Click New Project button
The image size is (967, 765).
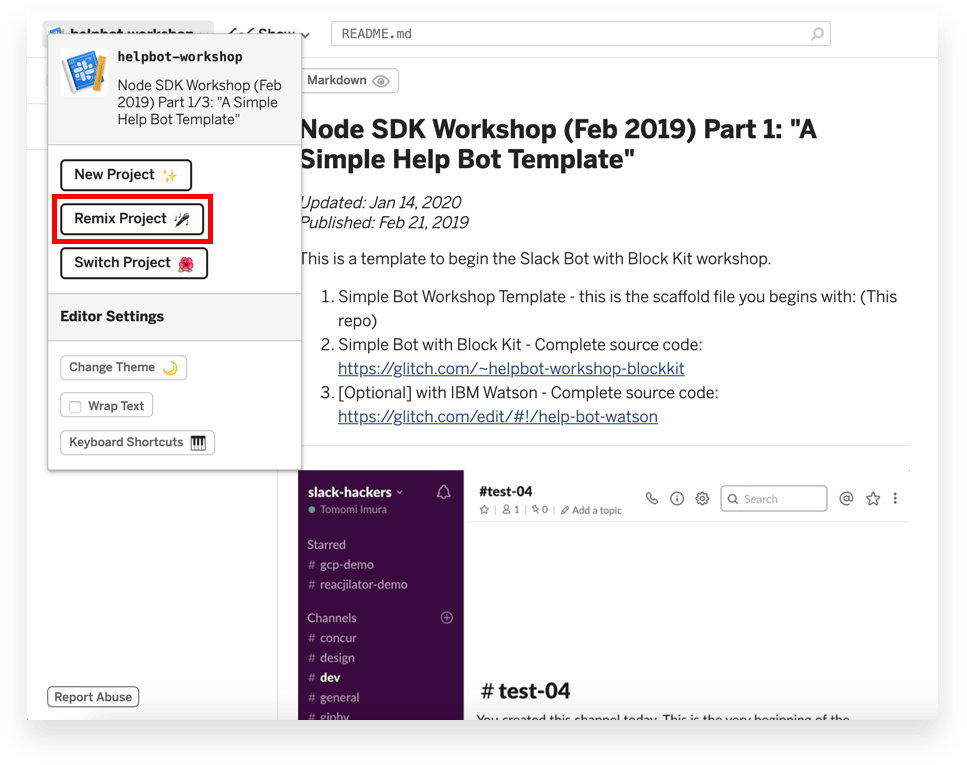[126, 175]
